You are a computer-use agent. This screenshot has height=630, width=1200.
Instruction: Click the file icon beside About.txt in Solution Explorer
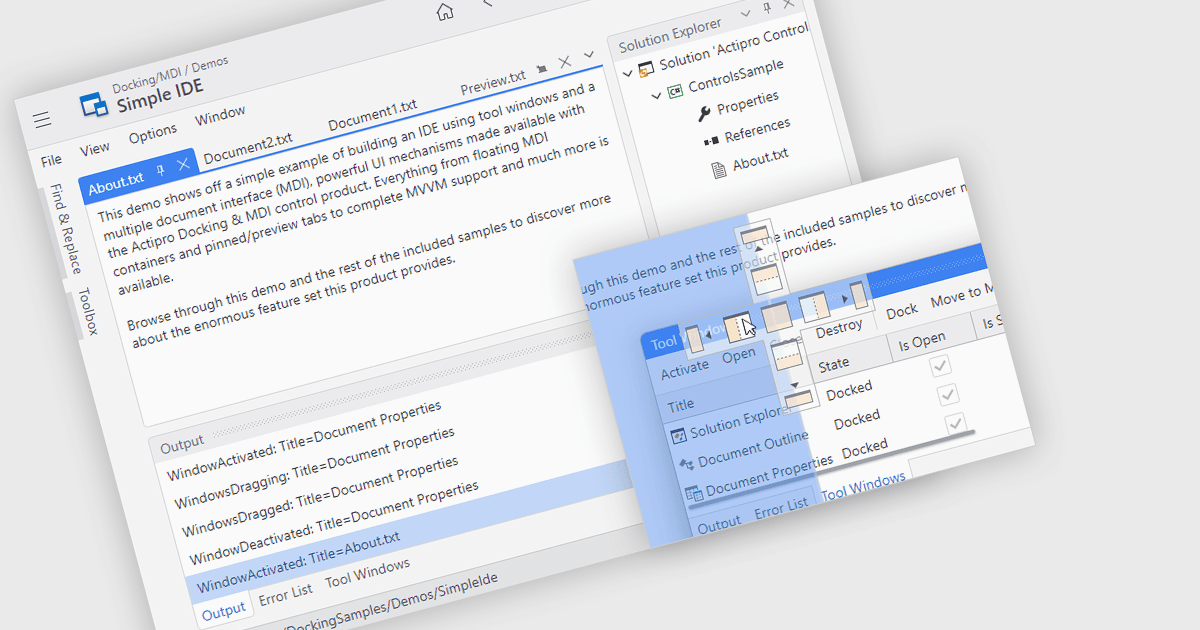click(x=718, y=170)
